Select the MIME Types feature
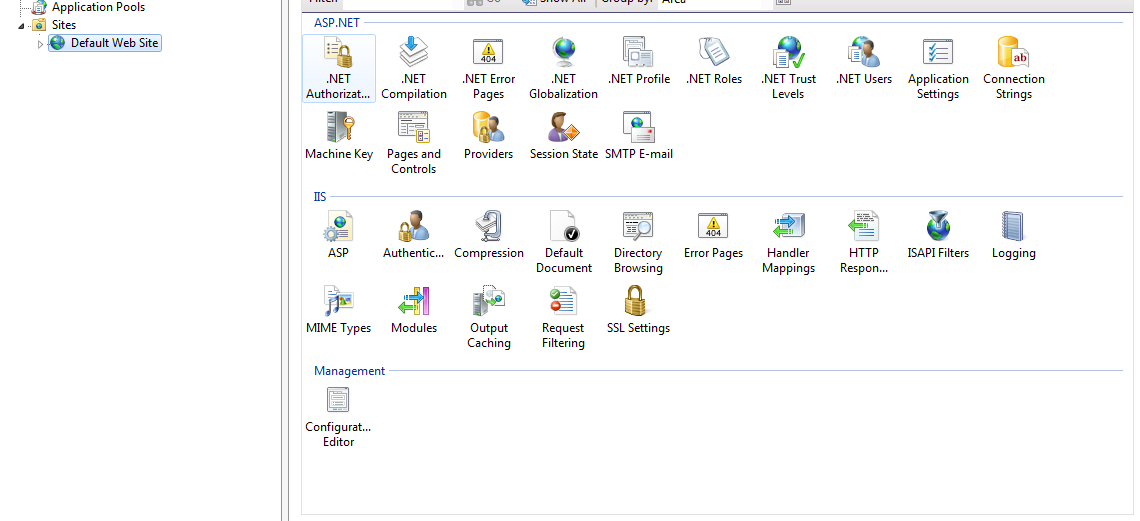The width and height of the screenshot is (1140, 521). click(x=339, y=310)
